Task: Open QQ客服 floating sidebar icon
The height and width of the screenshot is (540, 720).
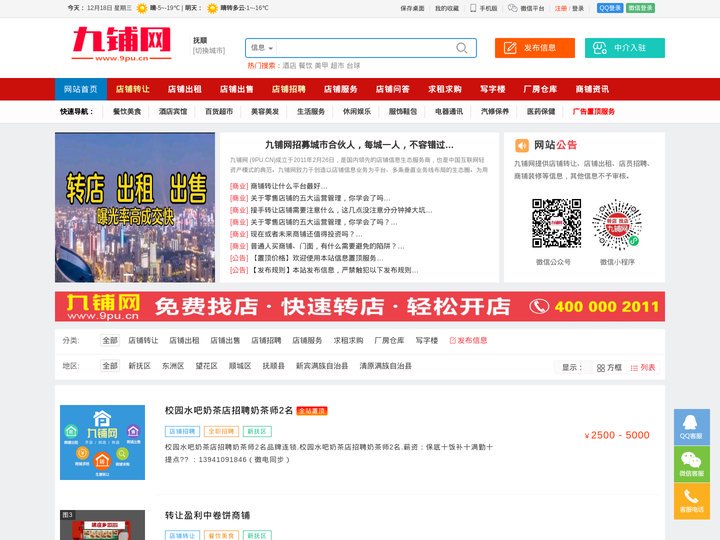Action: [692, 427]
